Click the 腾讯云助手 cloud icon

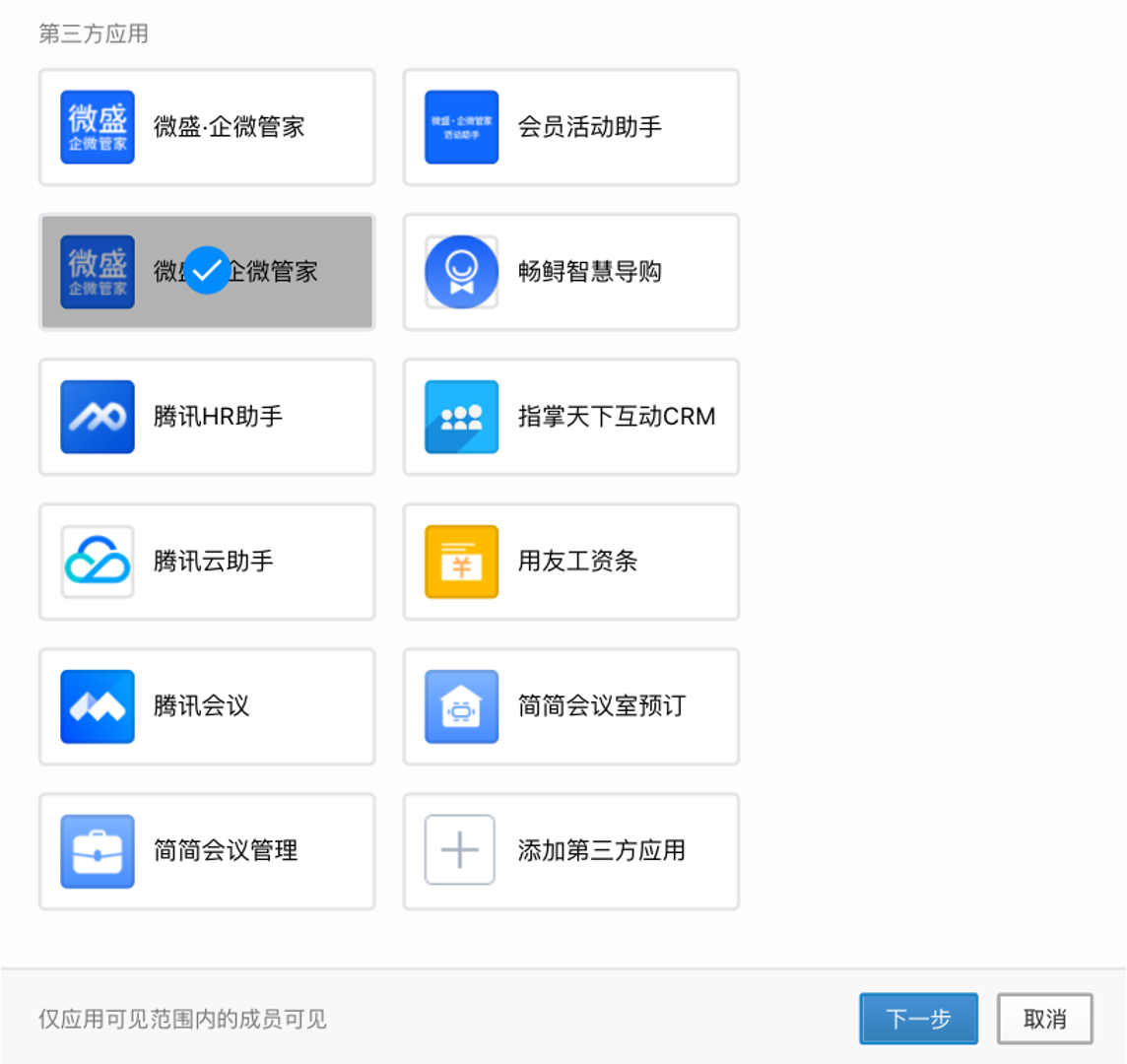[x=97, y=562]
